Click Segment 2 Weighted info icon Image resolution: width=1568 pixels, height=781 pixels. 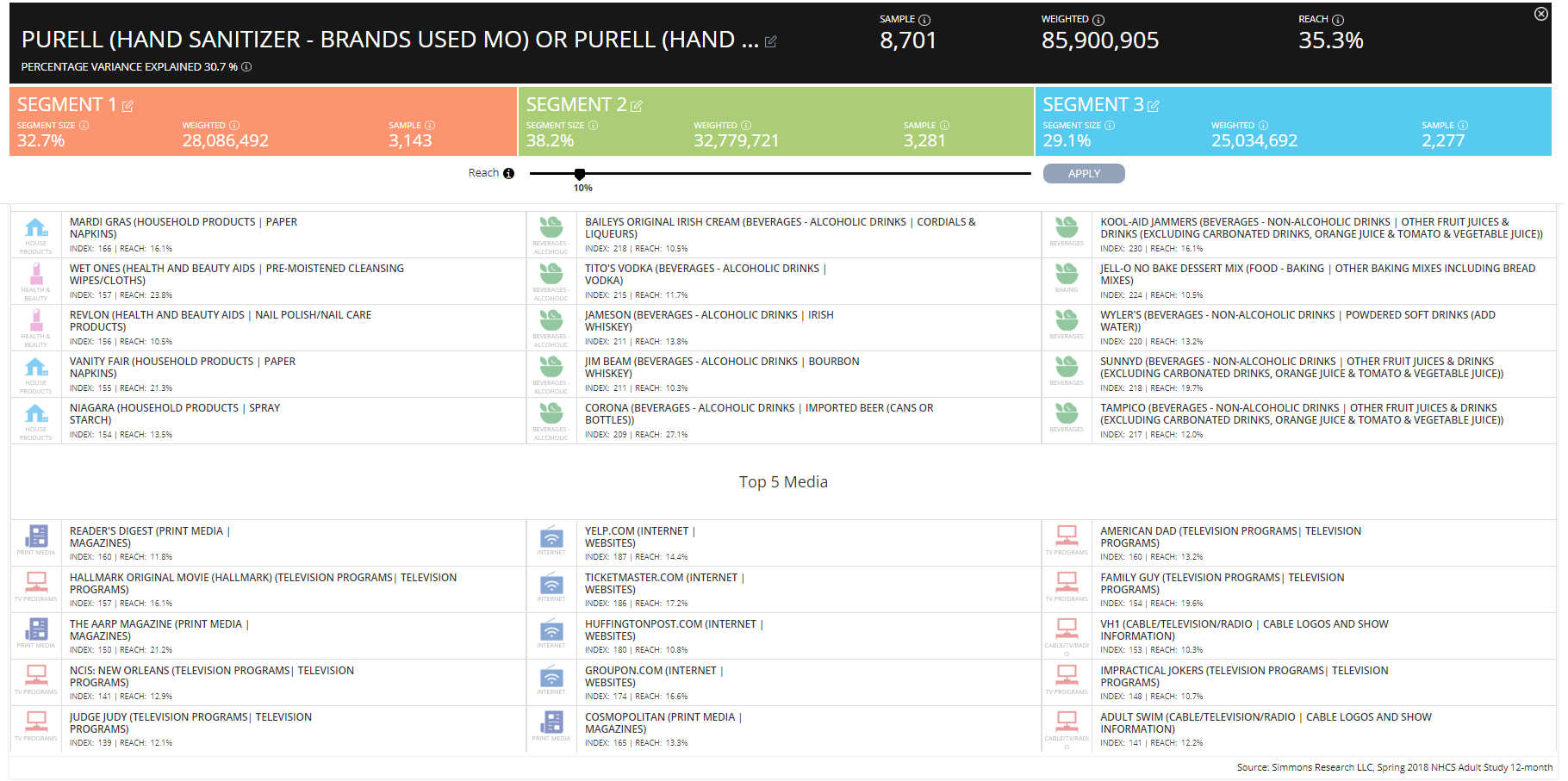click(746, 126)
